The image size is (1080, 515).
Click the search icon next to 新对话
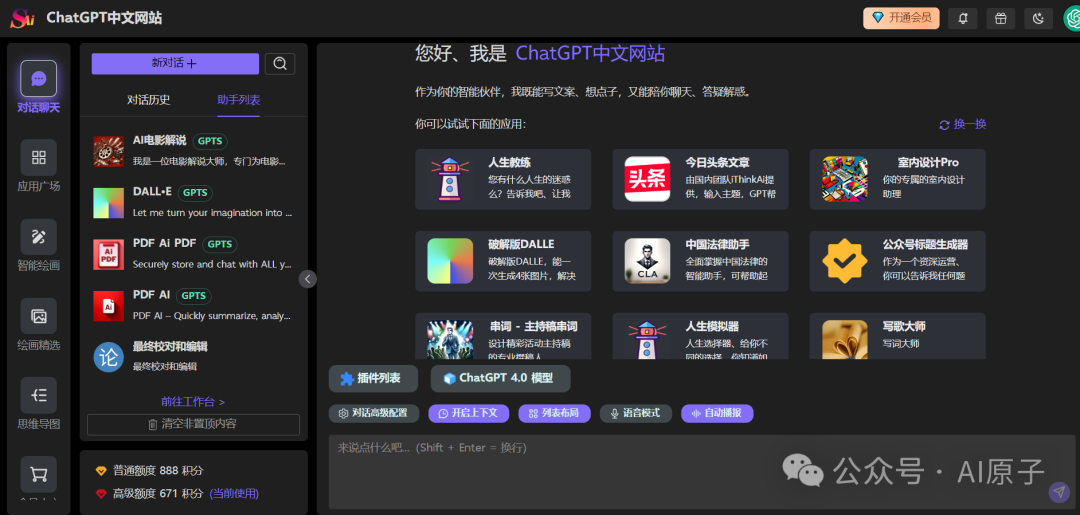pos(280,63)
